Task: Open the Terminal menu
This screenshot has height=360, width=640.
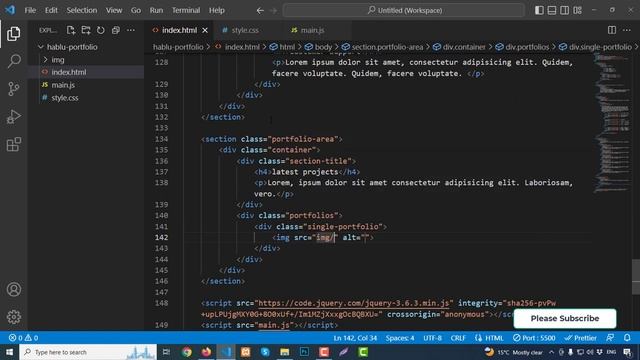Action: click(x=186, y=10)
